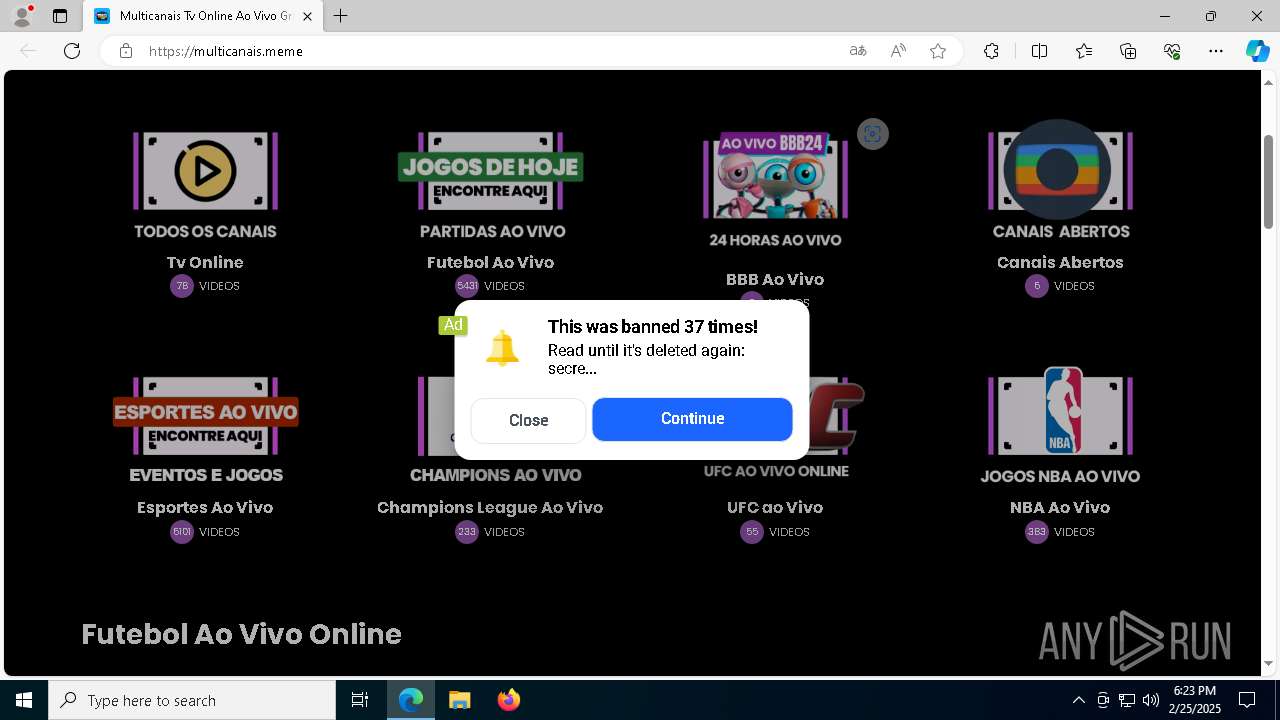Close the ad notification popup
The image size is (1280, 720).
coord(528,420)
